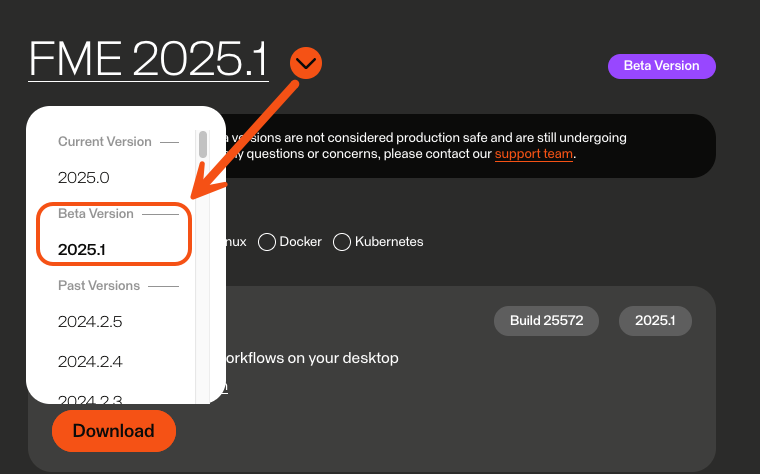760x474 pixels.
Task: Click the 2025.1 version tag pill
Action: pos(655,320)
